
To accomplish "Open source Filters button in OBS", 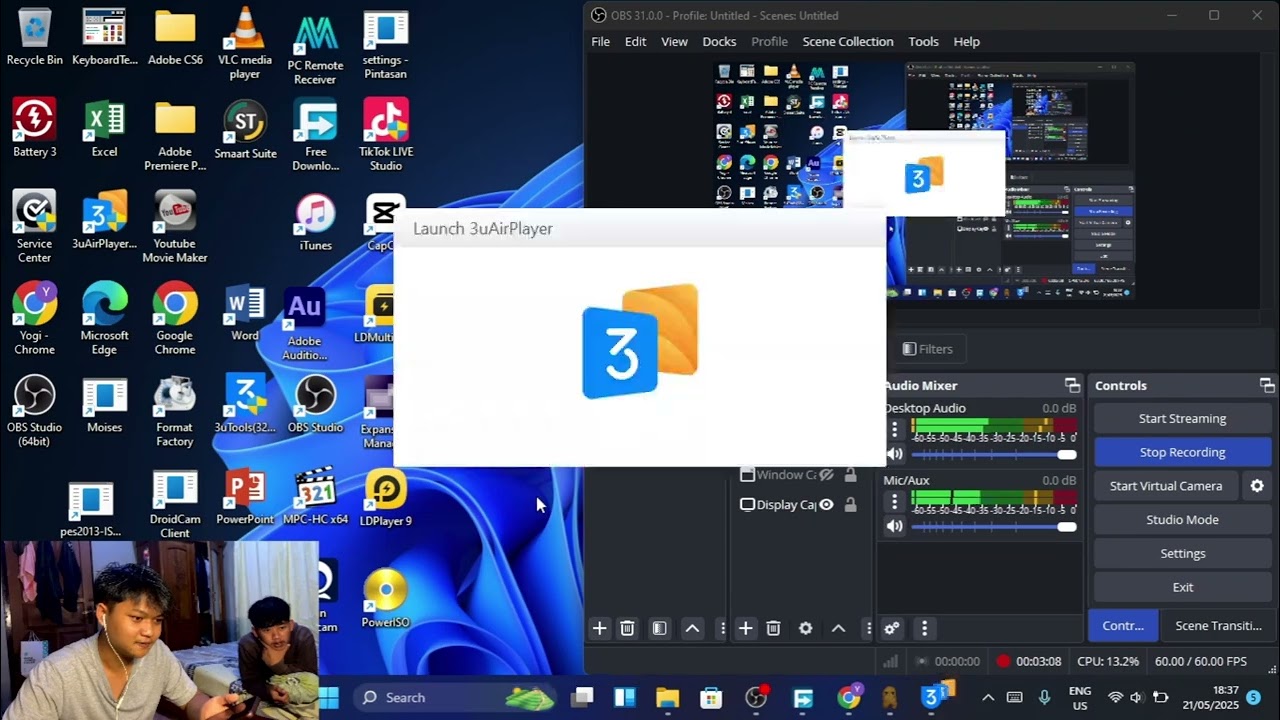I will click(x=927, y=349).
